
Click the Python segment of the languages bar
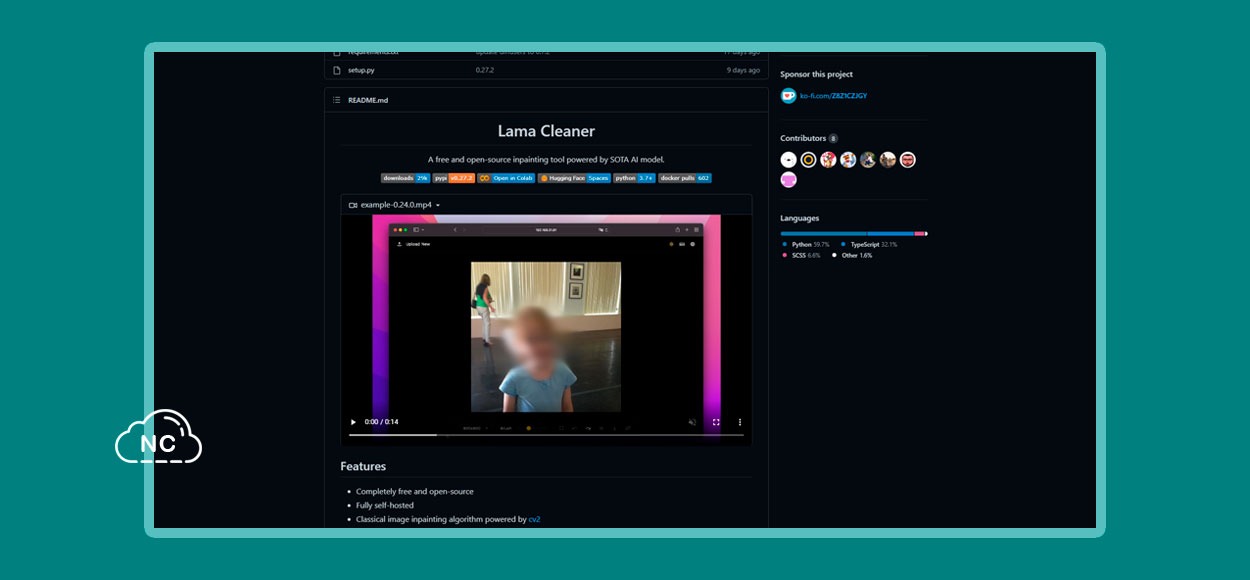(x=824, y=233)
